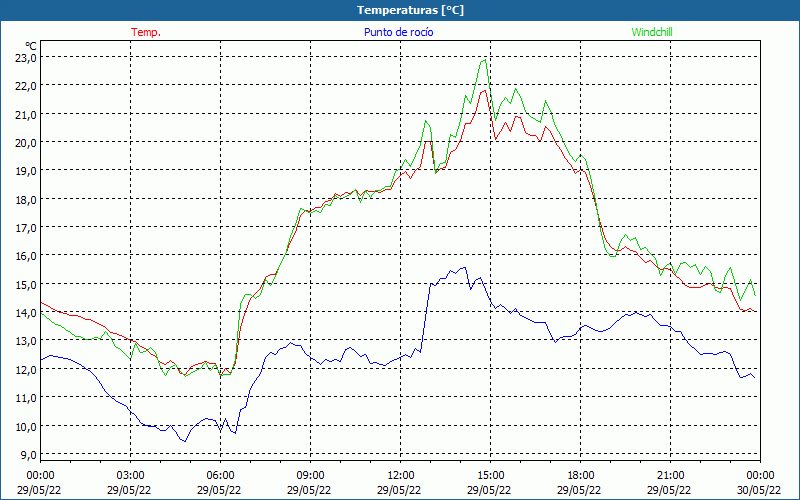Click the 13,0 y-axis value
Viewport: 800px width, 500px height.
(26, 341)
